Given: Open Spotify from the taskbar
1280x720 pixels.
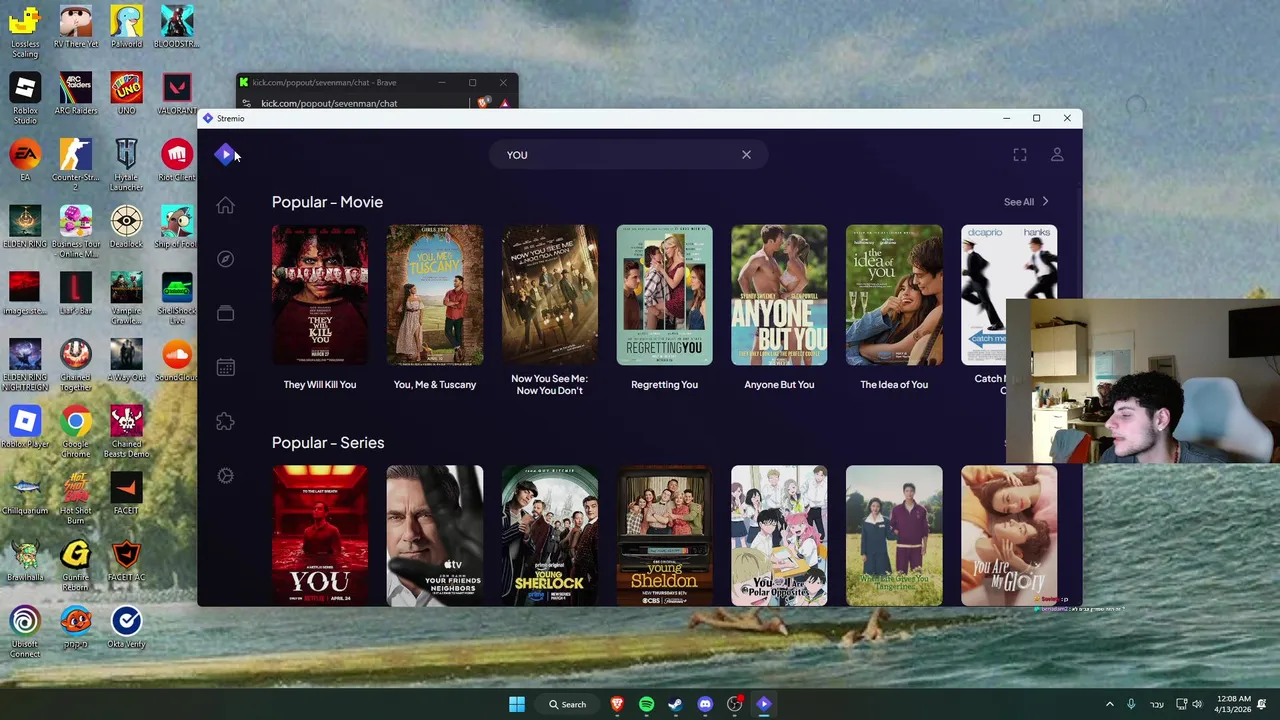Looking at the screenshot, I should coord(646,704).
